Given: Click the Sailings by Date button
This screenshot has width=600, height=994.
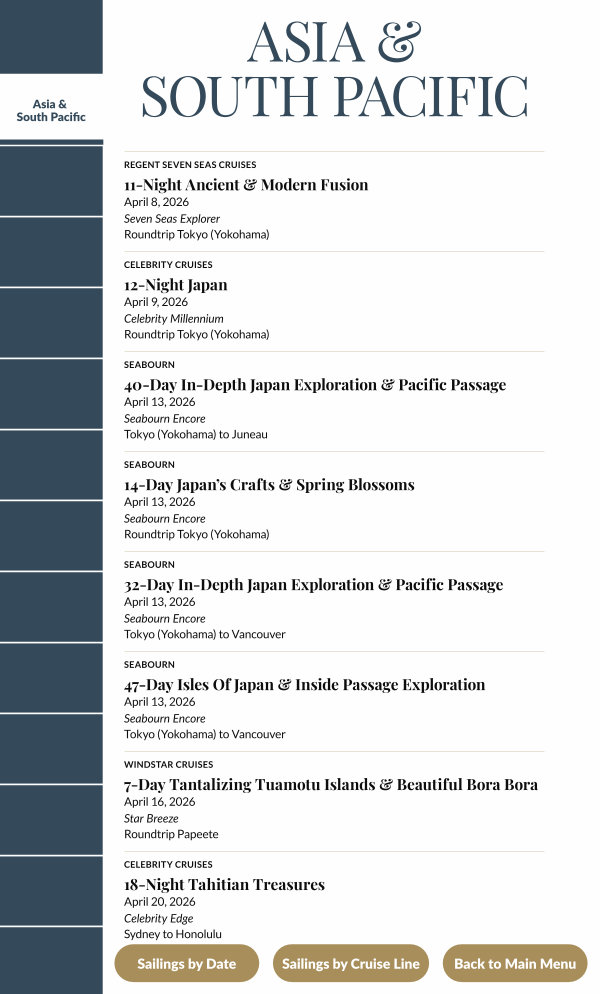Looking at the screenshot, I should 187,964.
